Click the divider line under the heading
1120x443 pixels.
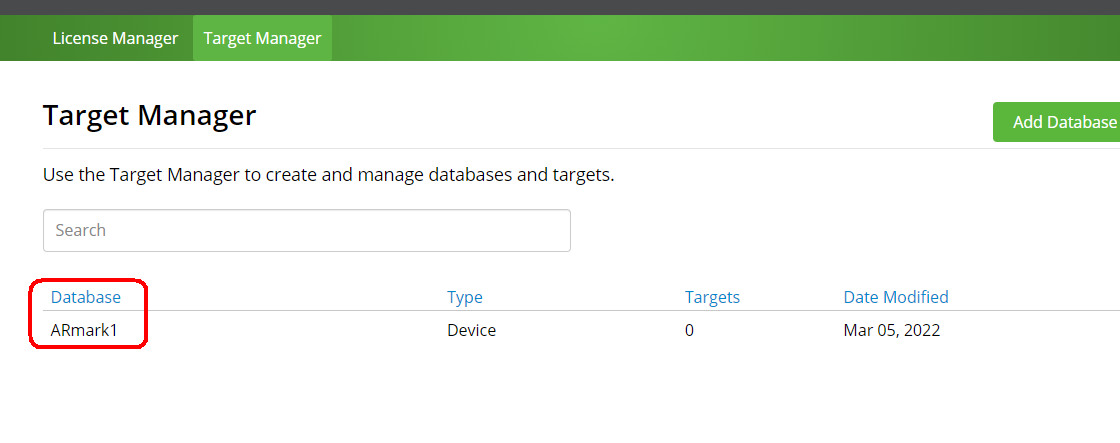[581, 149]
